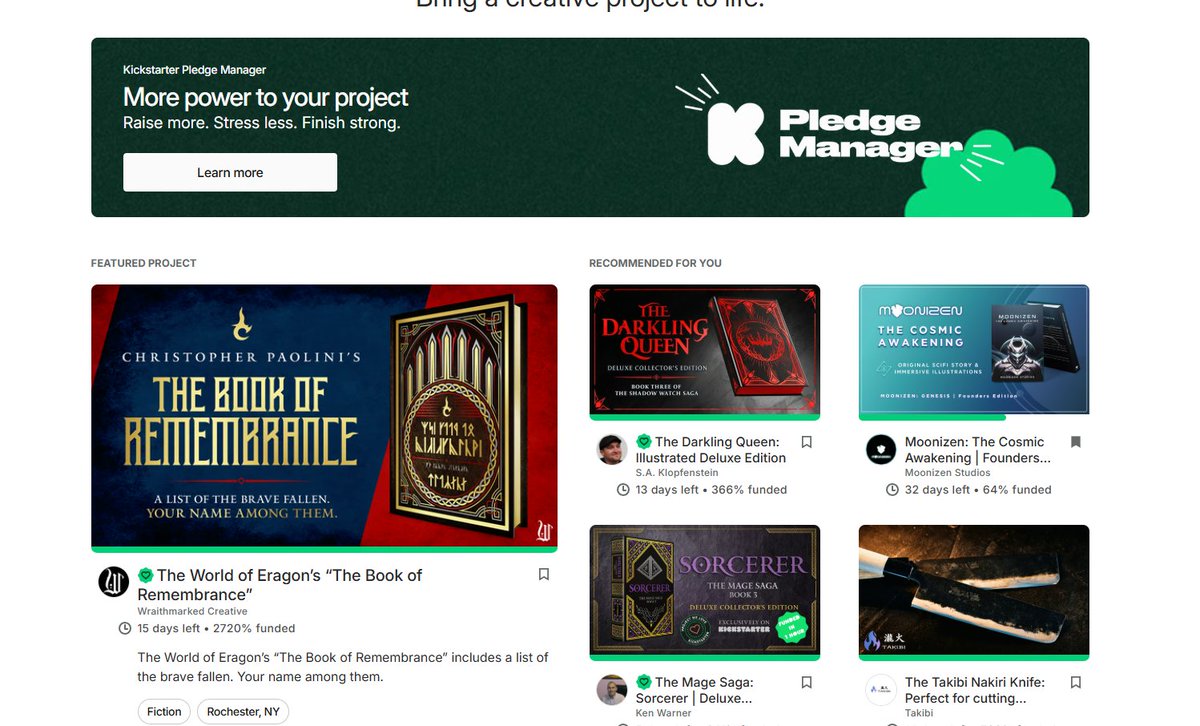This screenshot has height=726, width=1200.
Task: Click funding progress bar under Darkling Queen
Action: [705, 417]
